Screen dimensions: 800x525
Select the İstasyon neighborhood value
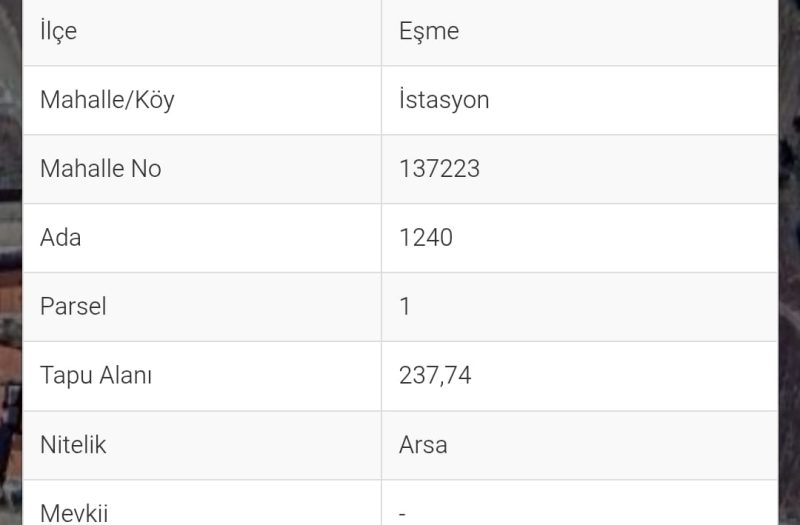point(444,100)
